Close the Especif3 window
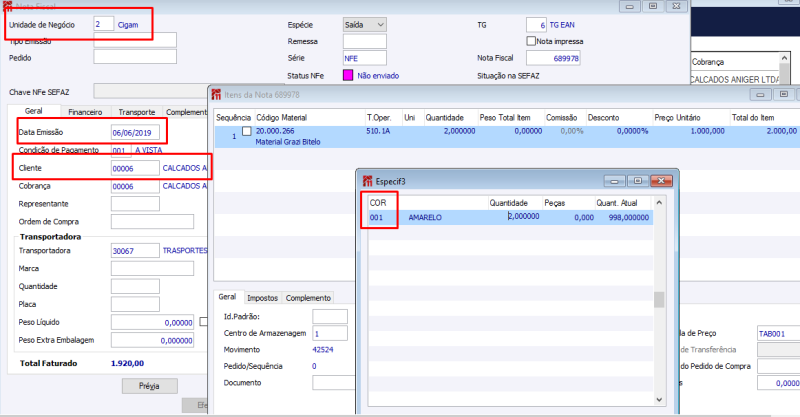The height and width of the screenshot is (417, 800). click(661, 181)
